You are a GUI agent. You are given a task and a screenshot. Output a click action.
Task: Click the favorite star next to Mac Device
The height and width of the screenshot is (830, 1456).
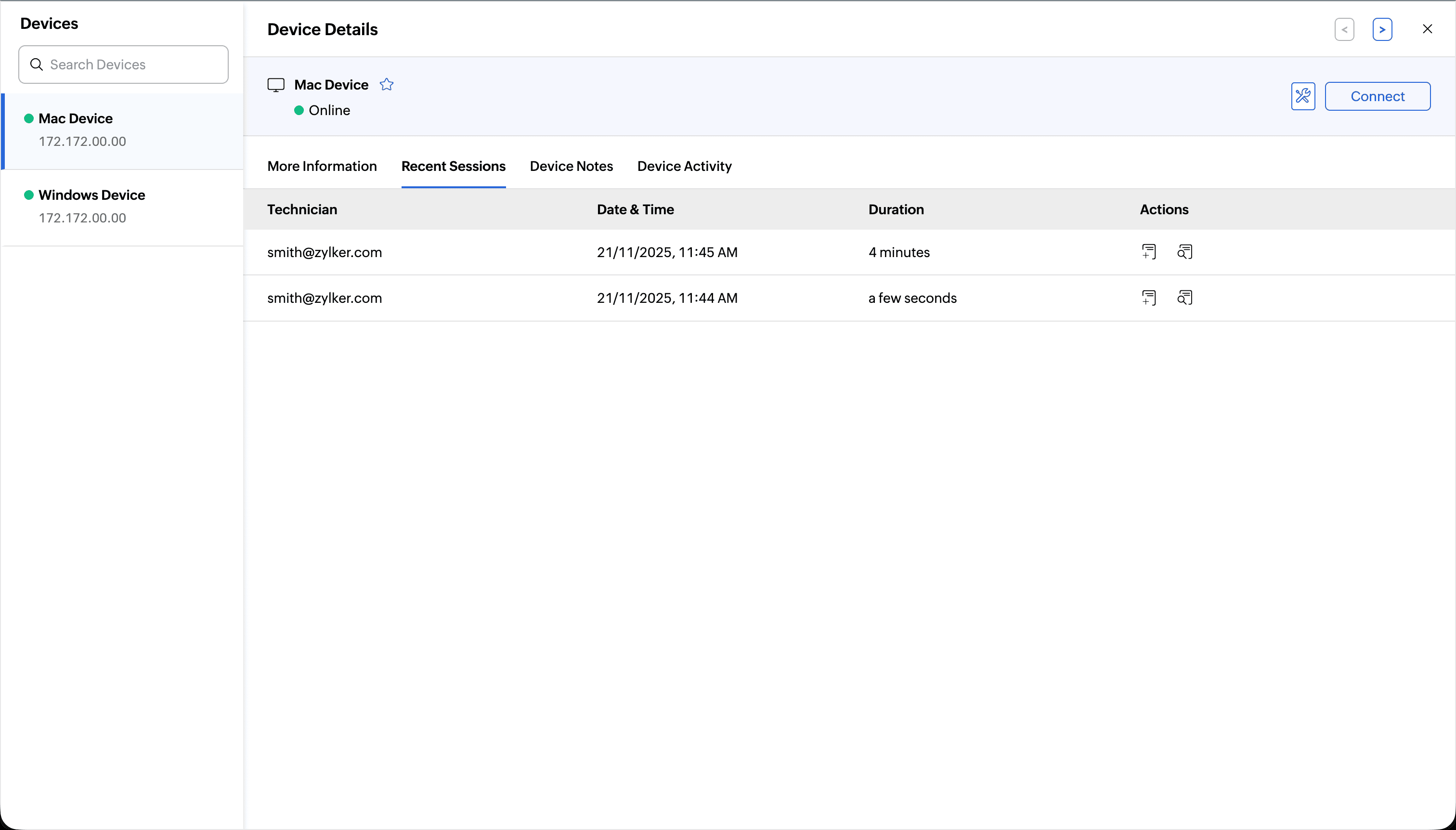click(387, 84)
